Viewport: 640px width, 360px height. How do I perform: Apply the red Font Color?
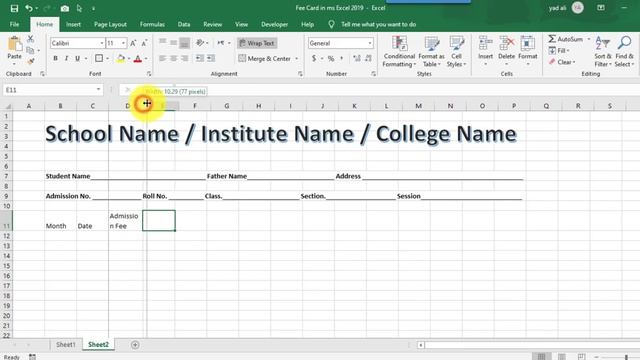pyautogui.click(x=138, y=58)
